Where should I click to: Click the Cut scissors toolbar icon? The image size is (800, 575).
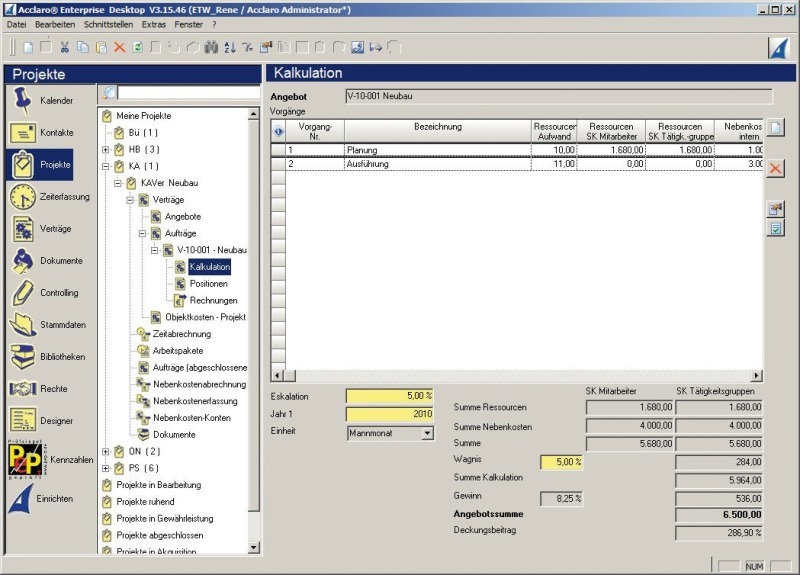[64, 48]
